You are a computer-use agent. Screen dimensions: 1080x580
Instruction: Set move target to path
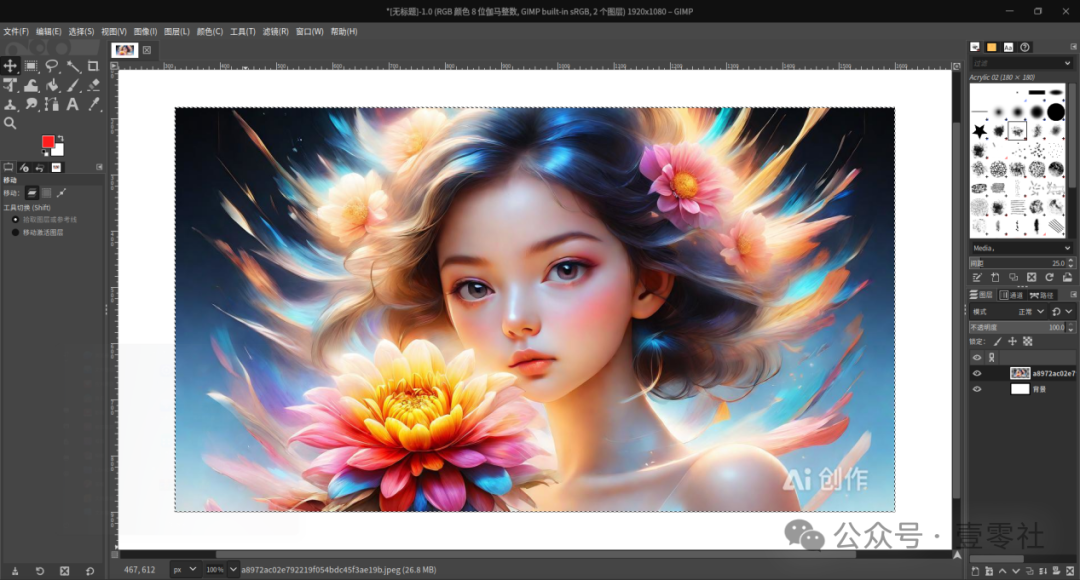(x=61, y=193)
